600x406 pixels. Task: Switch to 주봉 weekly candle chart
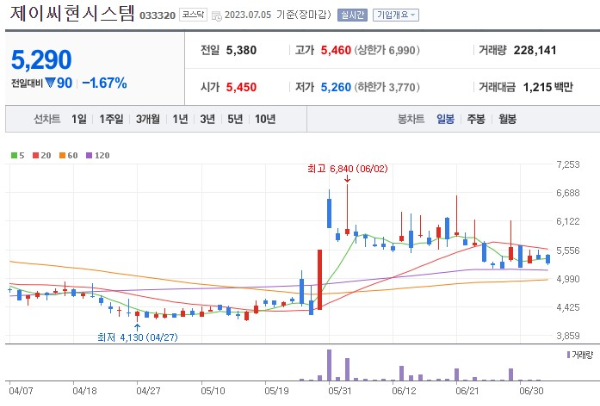point(476,119)
